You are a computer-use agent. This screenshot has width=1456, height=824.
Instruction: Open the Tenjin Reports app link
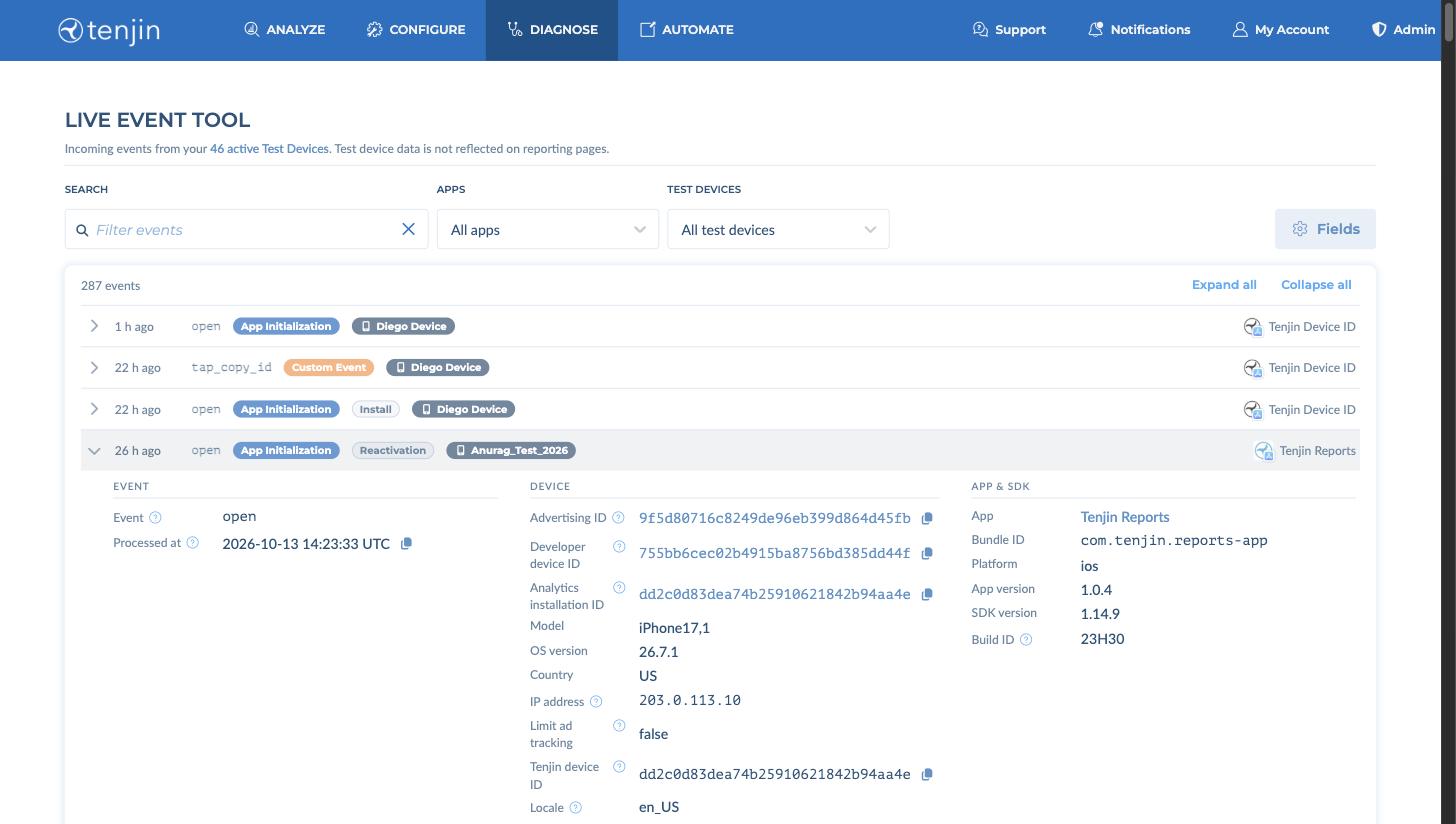coord(1125,517)
